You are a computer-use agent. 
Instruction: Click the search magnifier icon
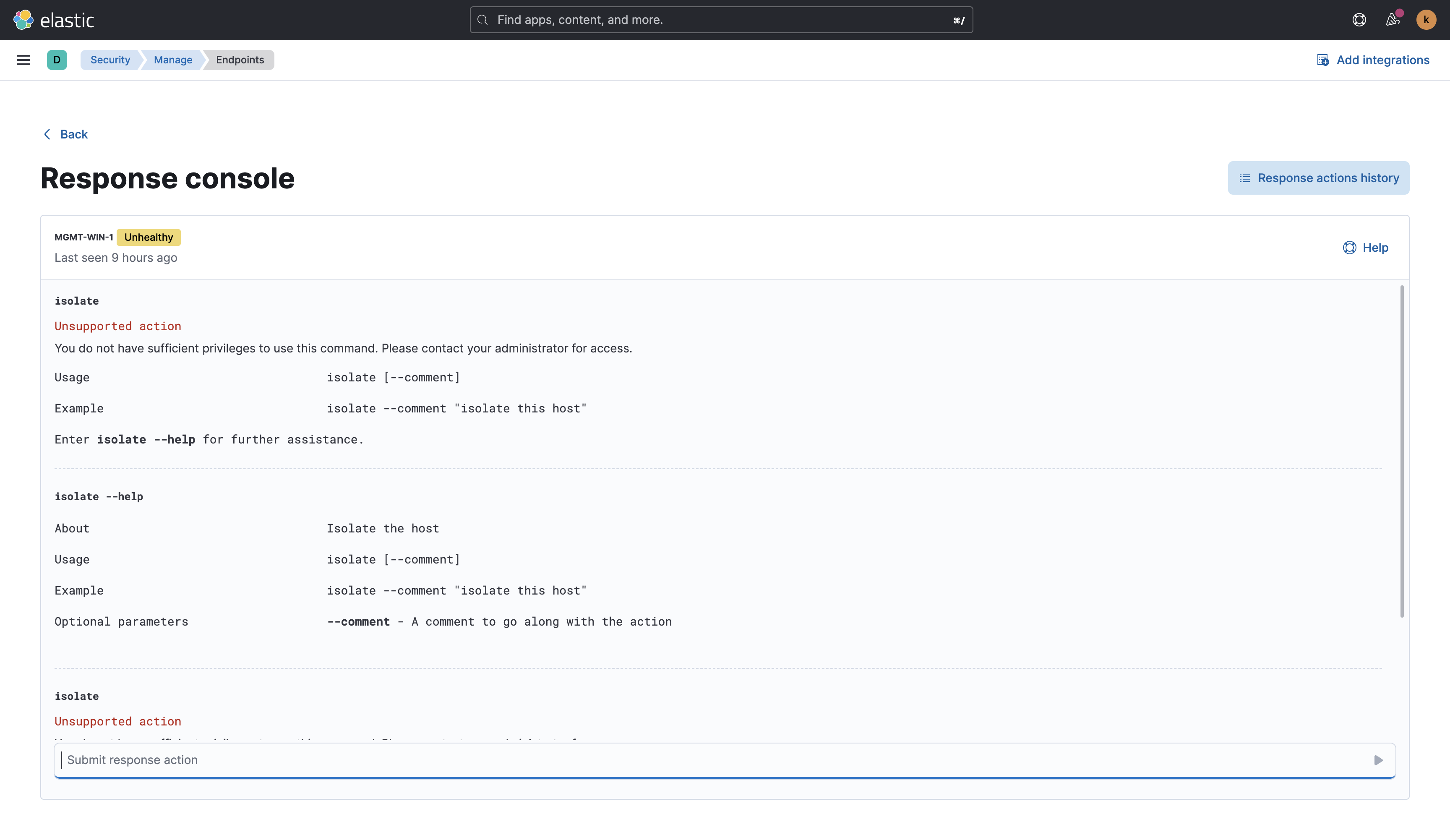point(483,20)
